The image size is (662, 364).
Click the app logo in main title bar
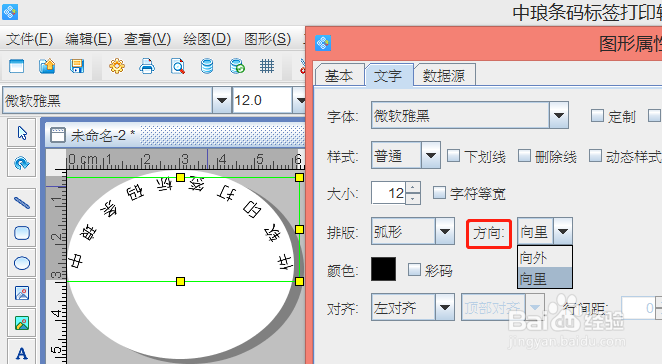(10, 12)
